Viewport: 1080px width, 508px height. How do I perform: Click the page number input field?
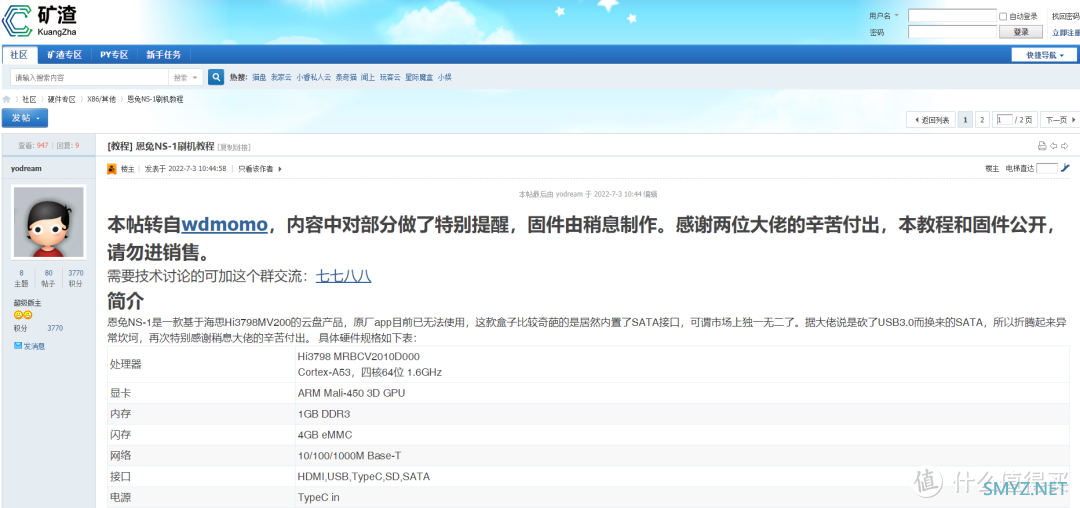(1004, 120)
